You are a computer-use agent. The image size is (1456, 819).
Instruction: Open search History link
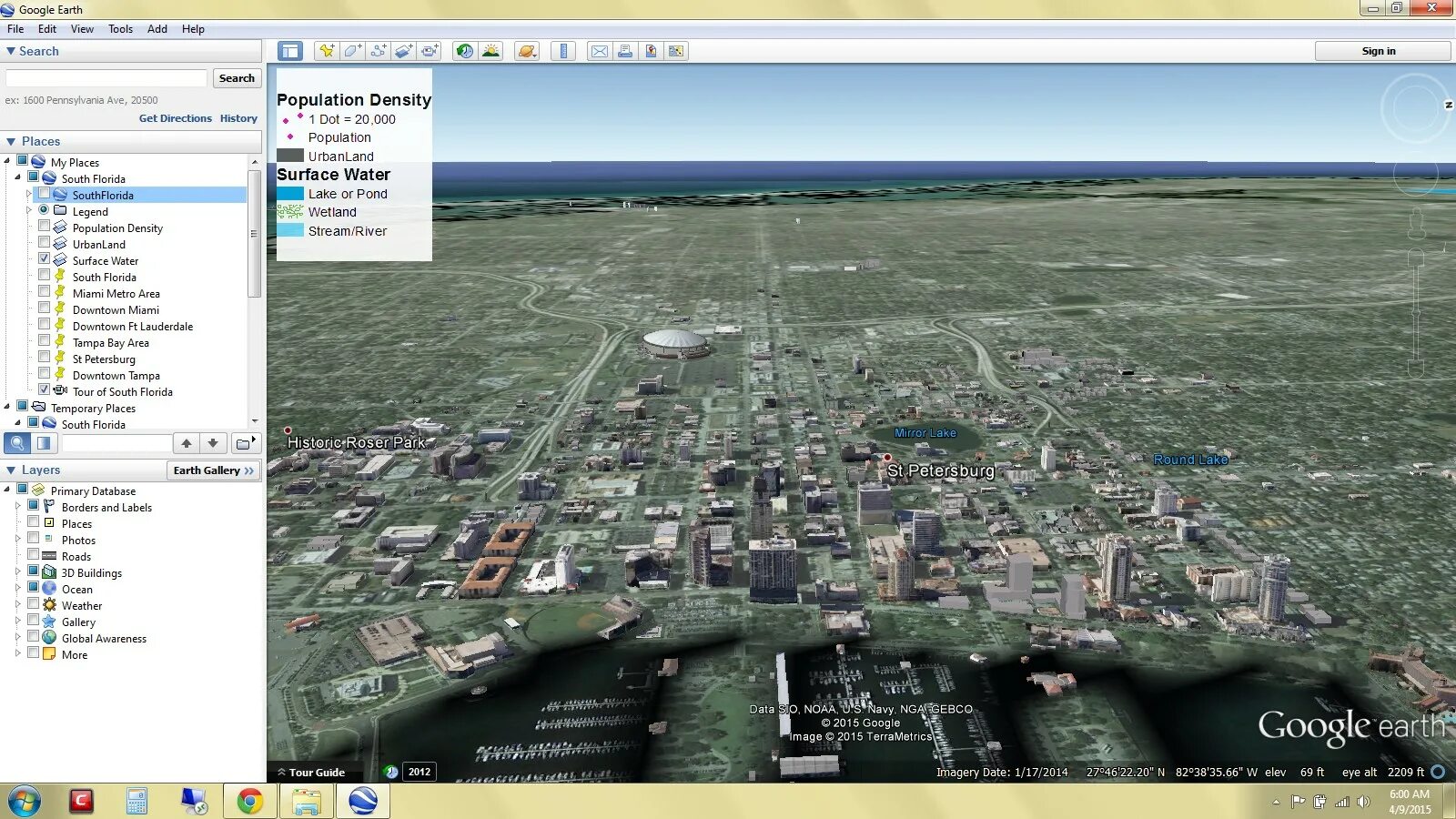pos(238,118)
